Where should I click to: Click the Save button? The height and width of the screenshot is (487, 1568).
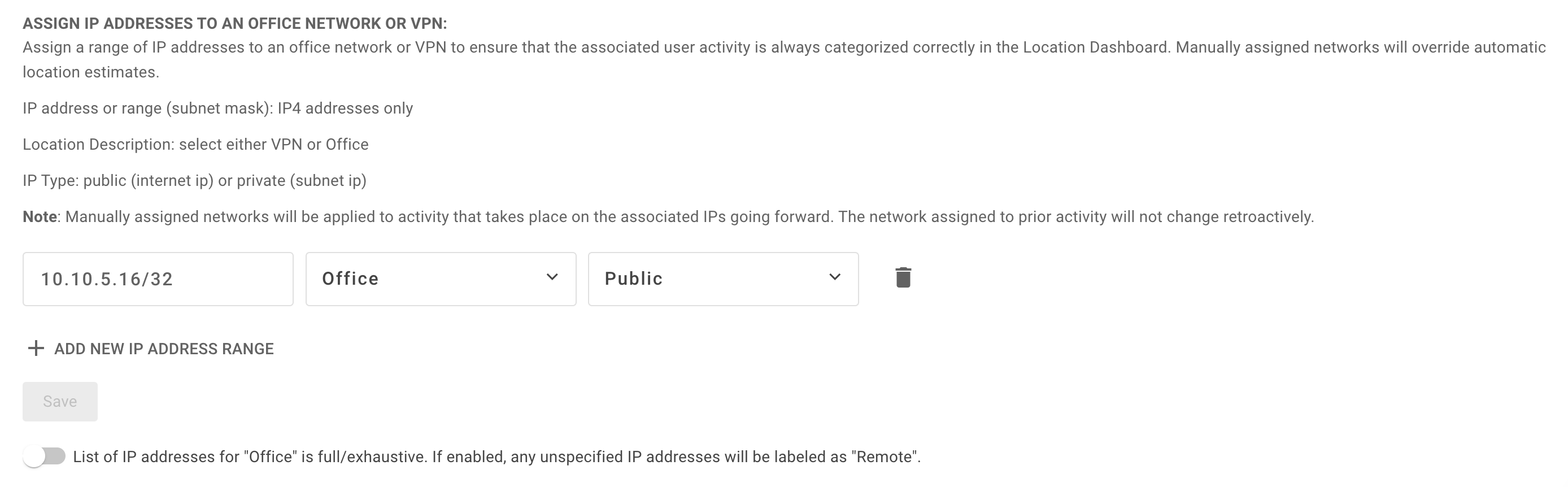(x=60, y=402)
